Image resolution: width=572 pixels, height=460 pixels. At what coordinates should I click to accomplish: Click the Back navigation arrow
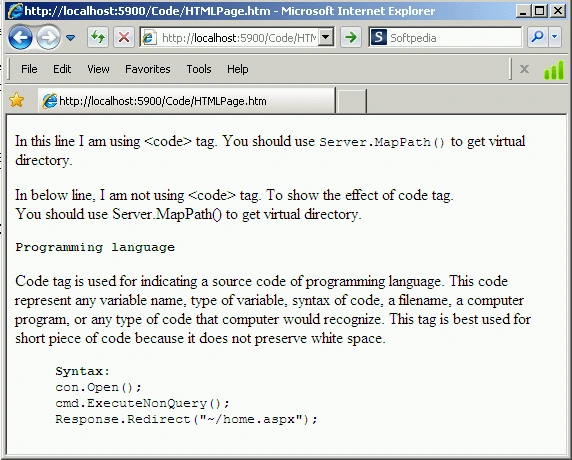tap(20, 37)
